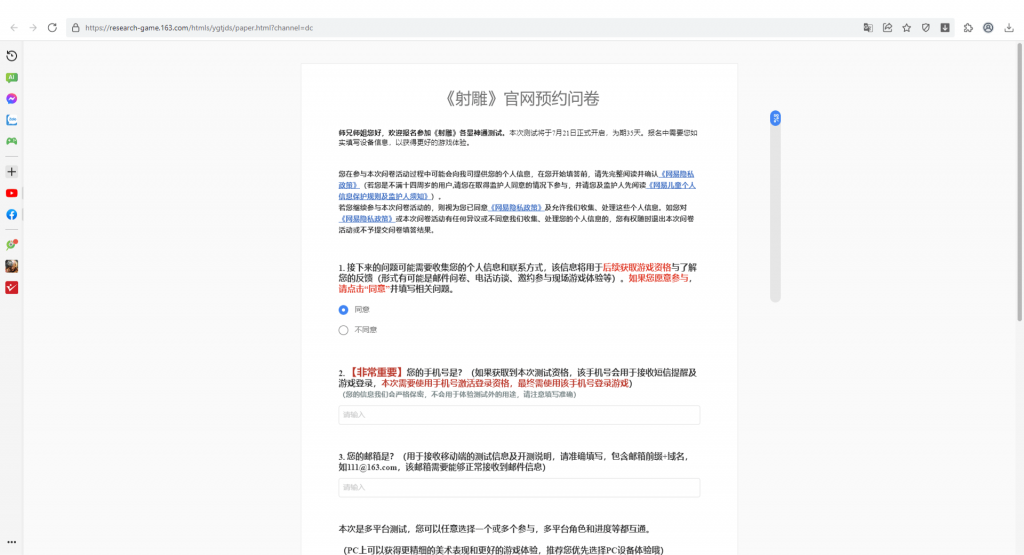Add a new sidebar shortcut with plus

click(x=12, y=172)
